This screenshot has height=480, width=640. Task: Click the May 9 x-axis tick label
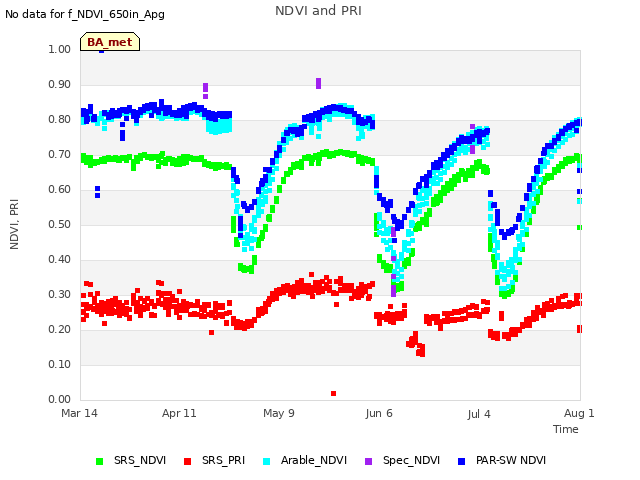[x=279, y=413]
